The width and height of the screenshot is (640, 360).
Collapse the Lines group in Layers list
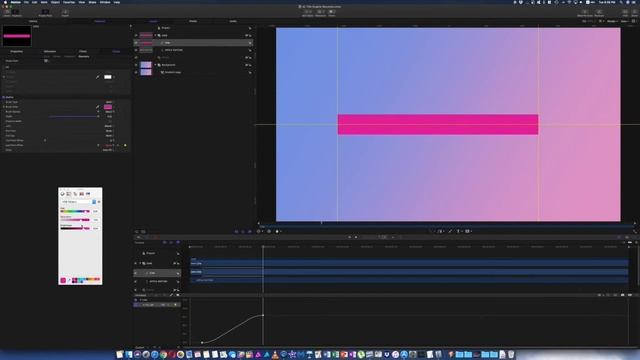156,36
